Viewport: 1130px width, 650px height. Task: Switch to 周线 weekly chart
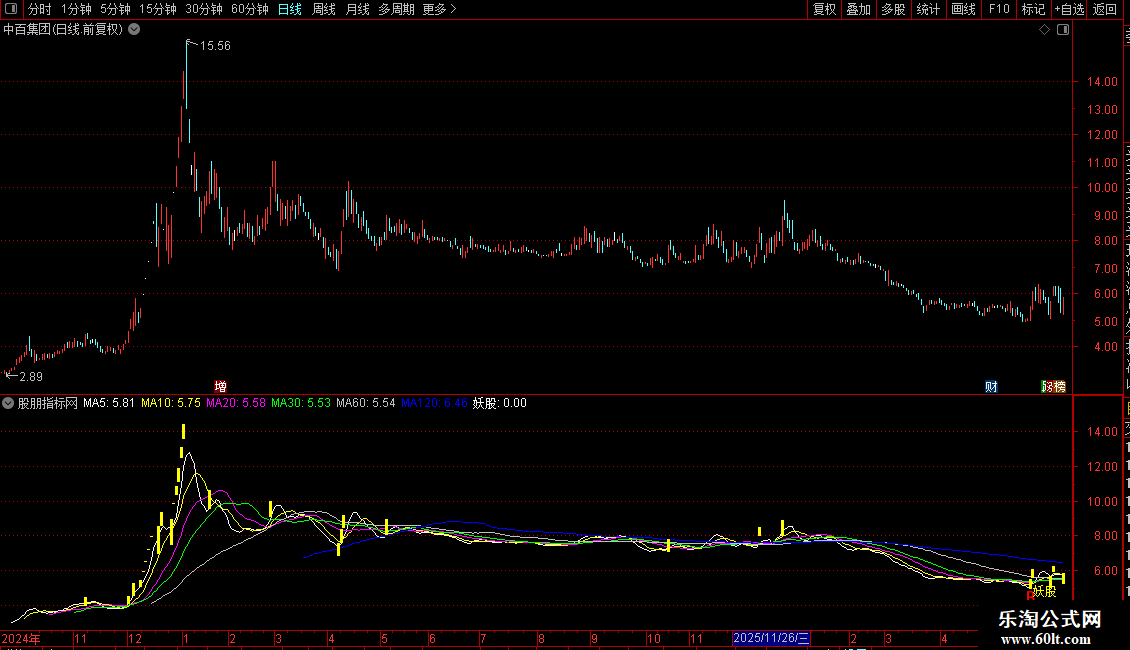point(324,9)
